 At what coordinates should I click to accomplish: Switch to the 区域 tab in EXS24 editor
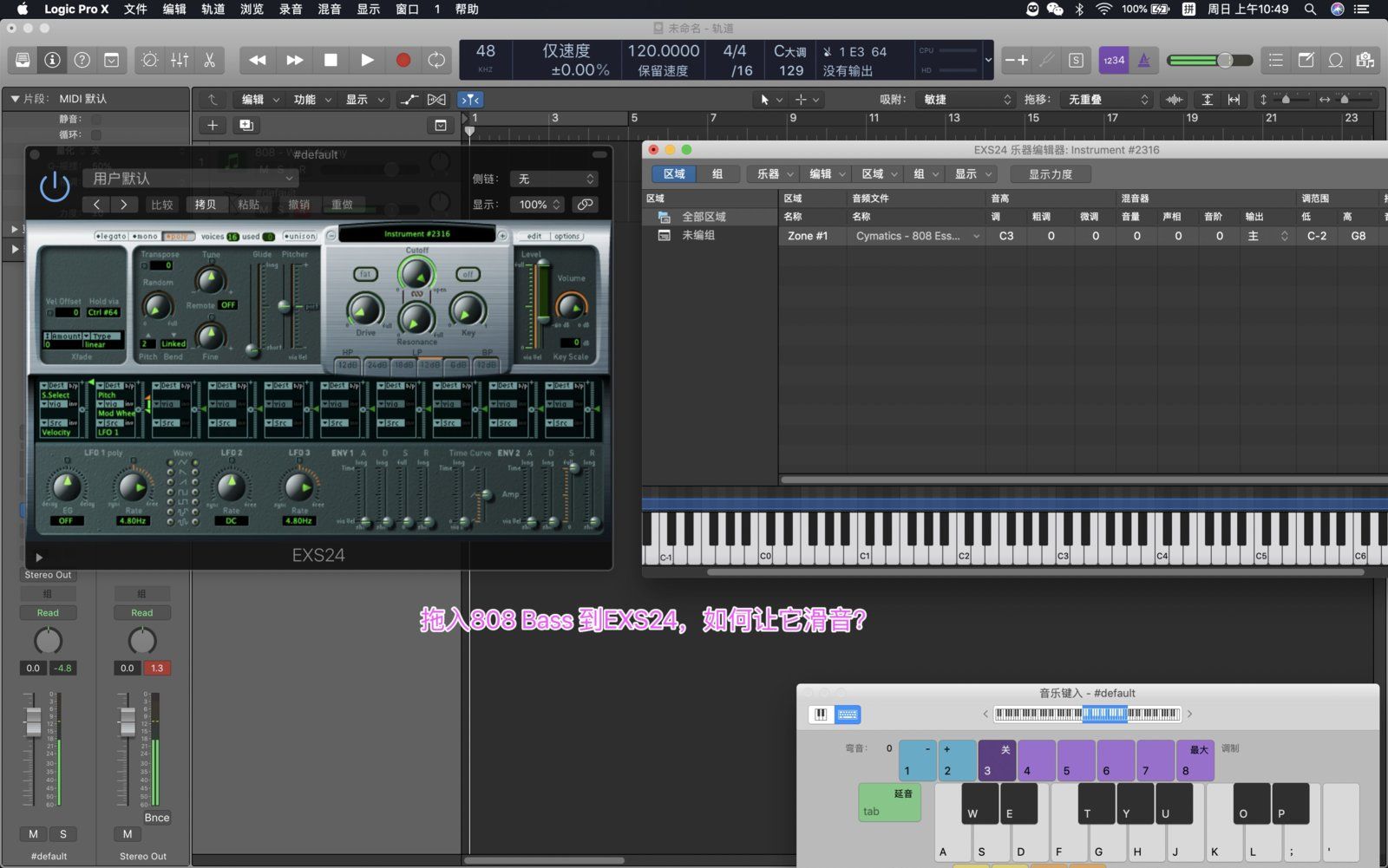pos(674,174)
